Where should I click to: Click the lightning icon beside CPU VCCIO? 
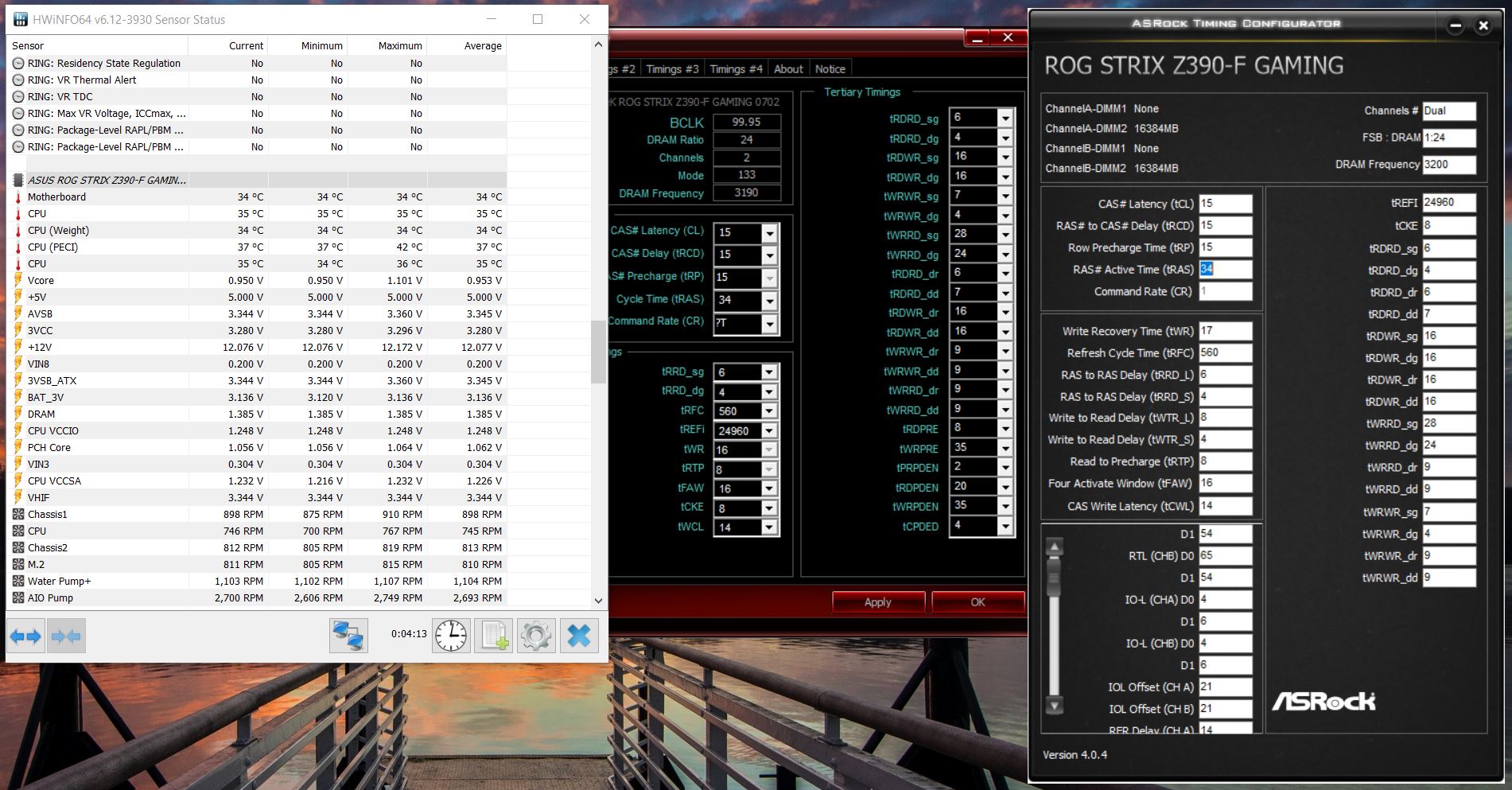pos(18,431)
